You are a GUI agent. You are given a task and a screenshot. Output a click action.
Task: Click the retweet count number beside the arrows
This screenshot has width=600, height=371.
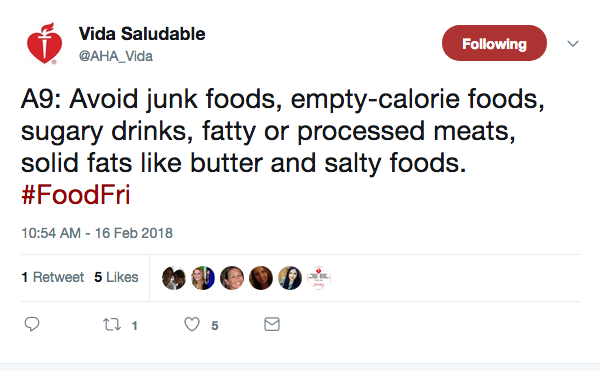[135, 326]
